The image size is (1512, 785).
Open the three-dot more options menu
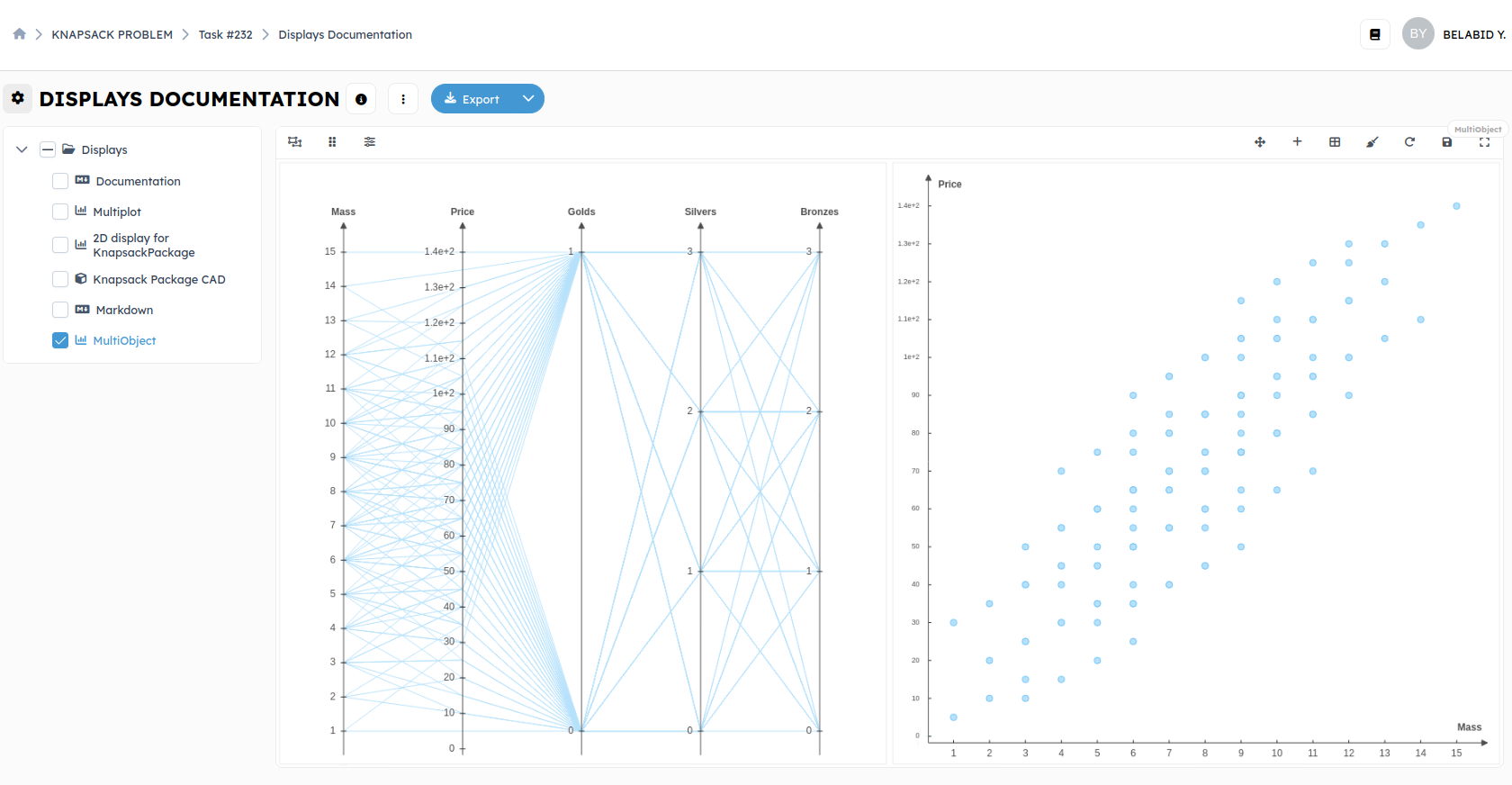click(403, 99)
